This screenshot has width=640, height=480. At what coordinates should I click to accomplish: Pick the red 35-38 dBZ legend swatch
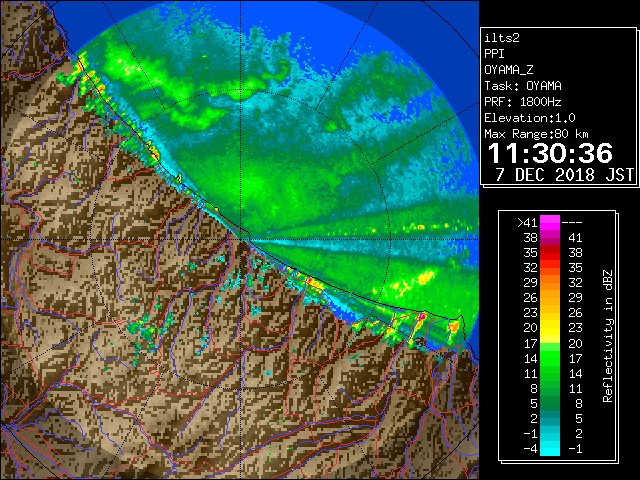tap(550, 253)
